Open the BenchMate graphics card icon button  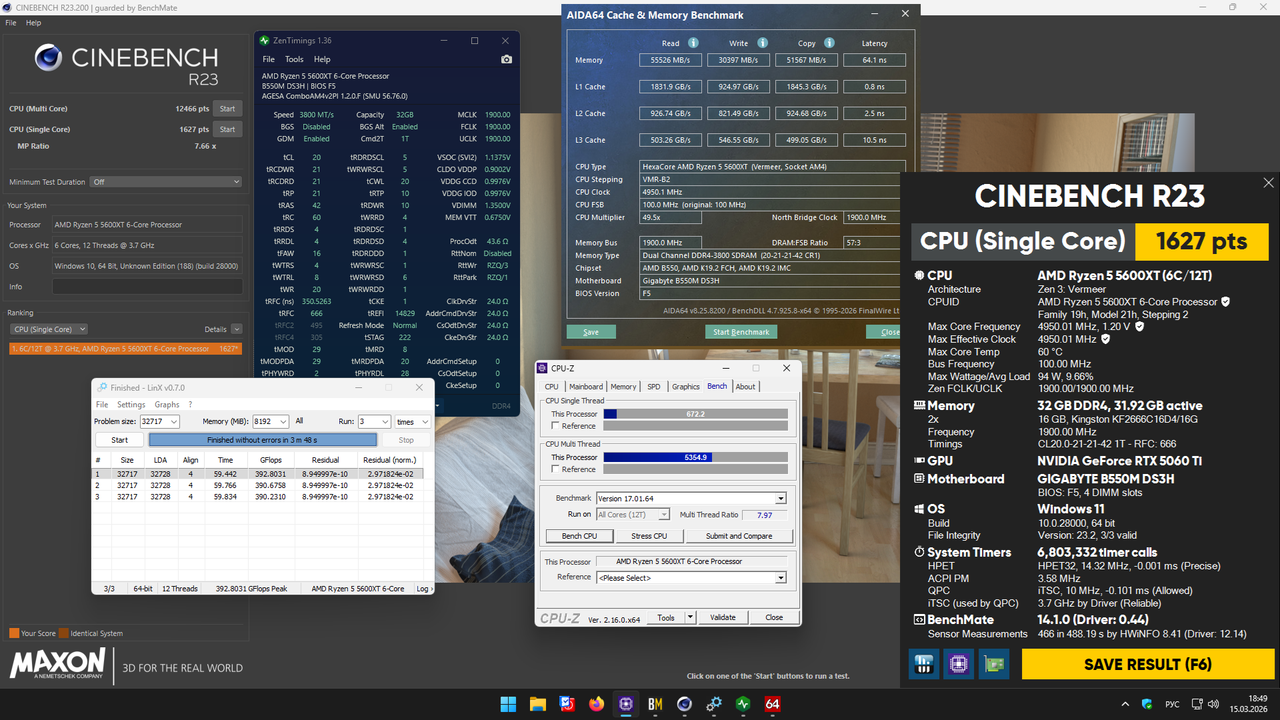[x=995, y=664]
